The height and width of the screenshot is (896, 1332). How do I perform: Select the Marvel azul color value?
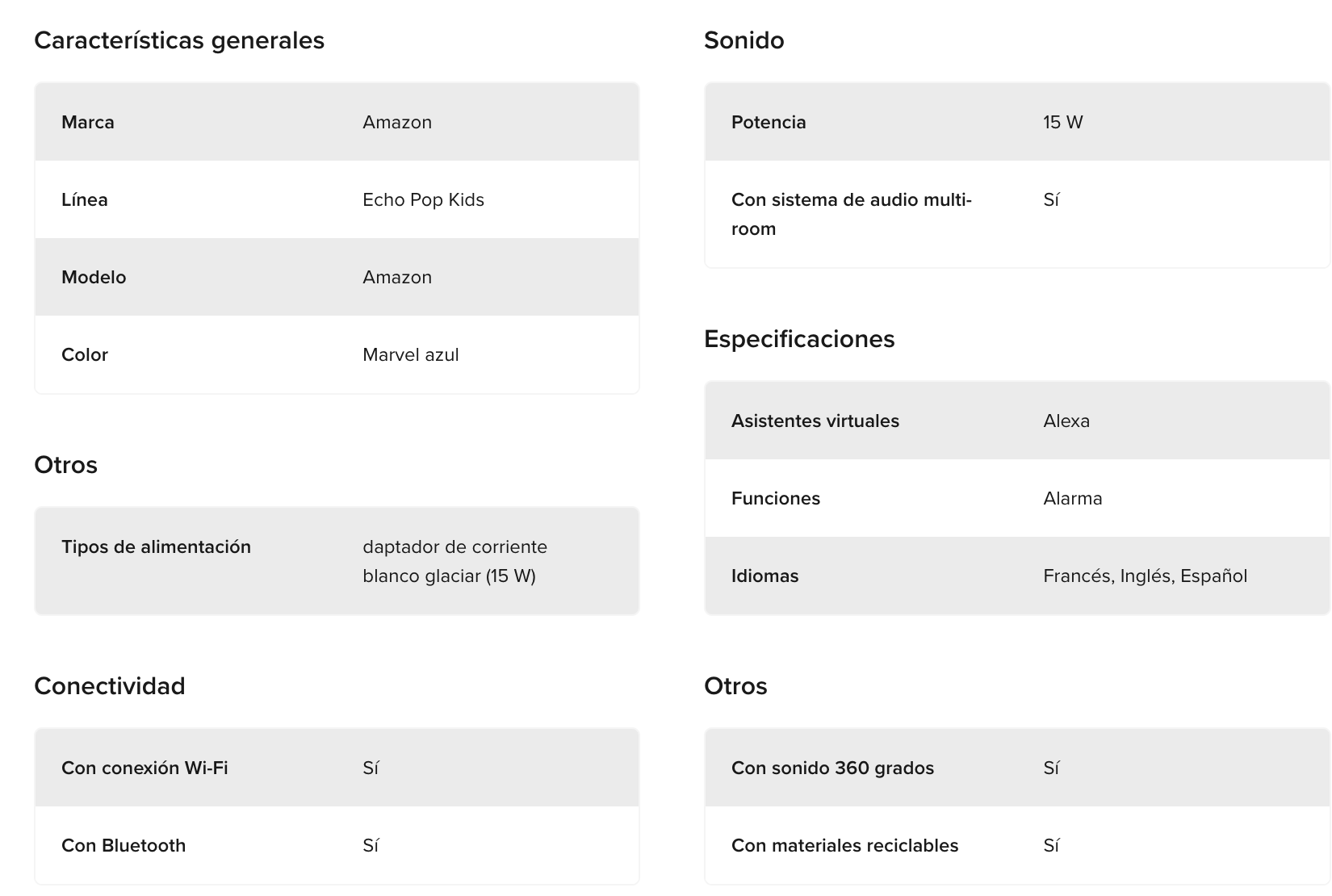(x=410, y=354)
